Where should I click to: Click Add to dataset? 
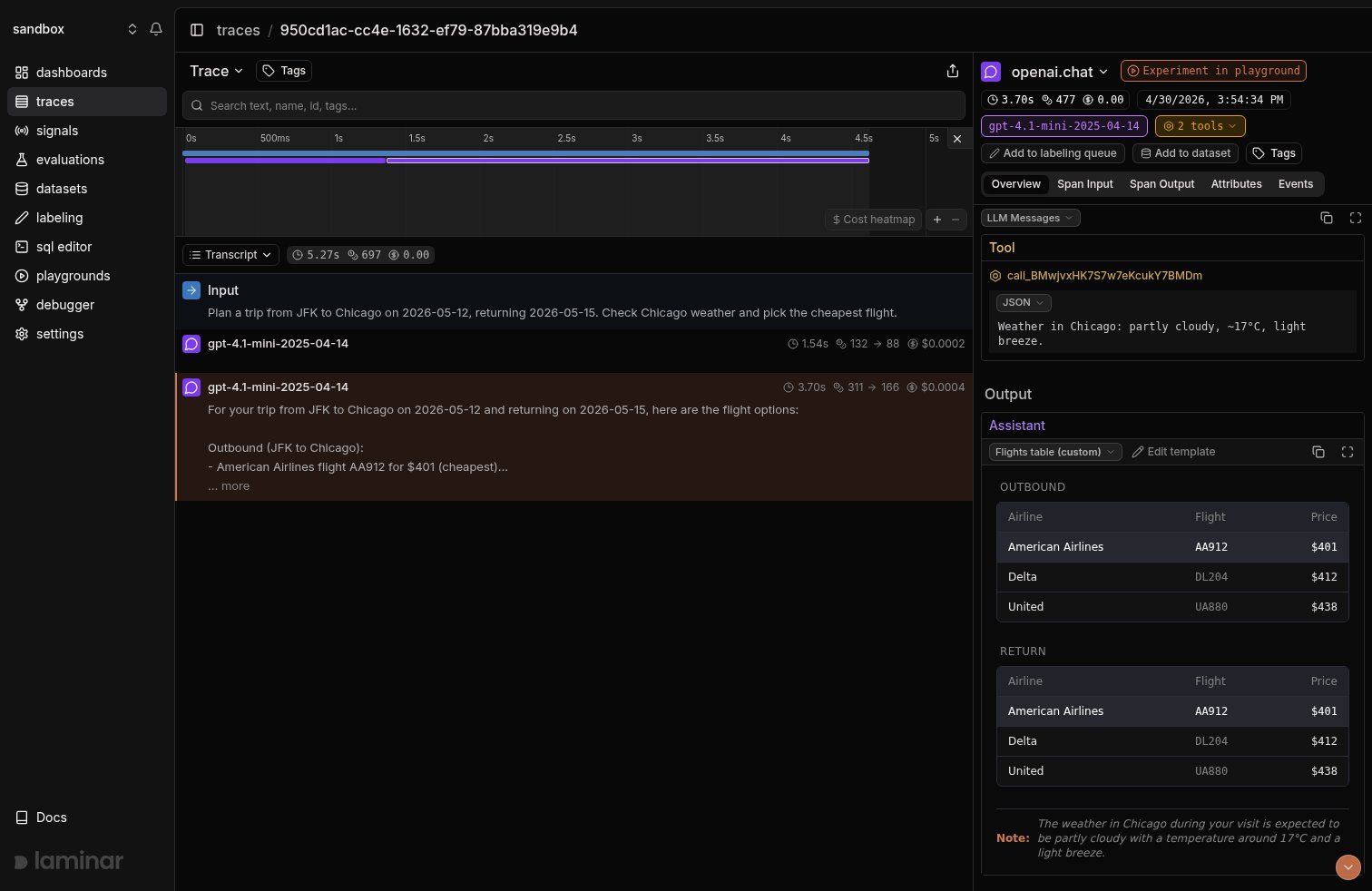pos(1185,153)
